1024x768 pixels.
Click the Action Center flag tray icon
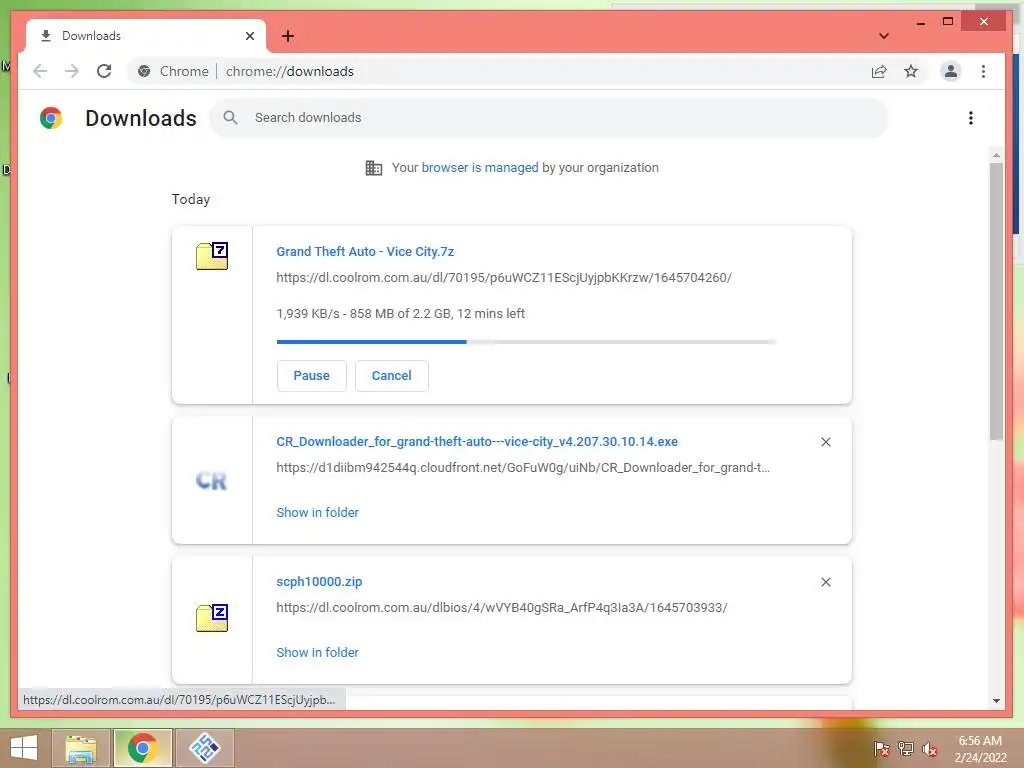[881, 749]
